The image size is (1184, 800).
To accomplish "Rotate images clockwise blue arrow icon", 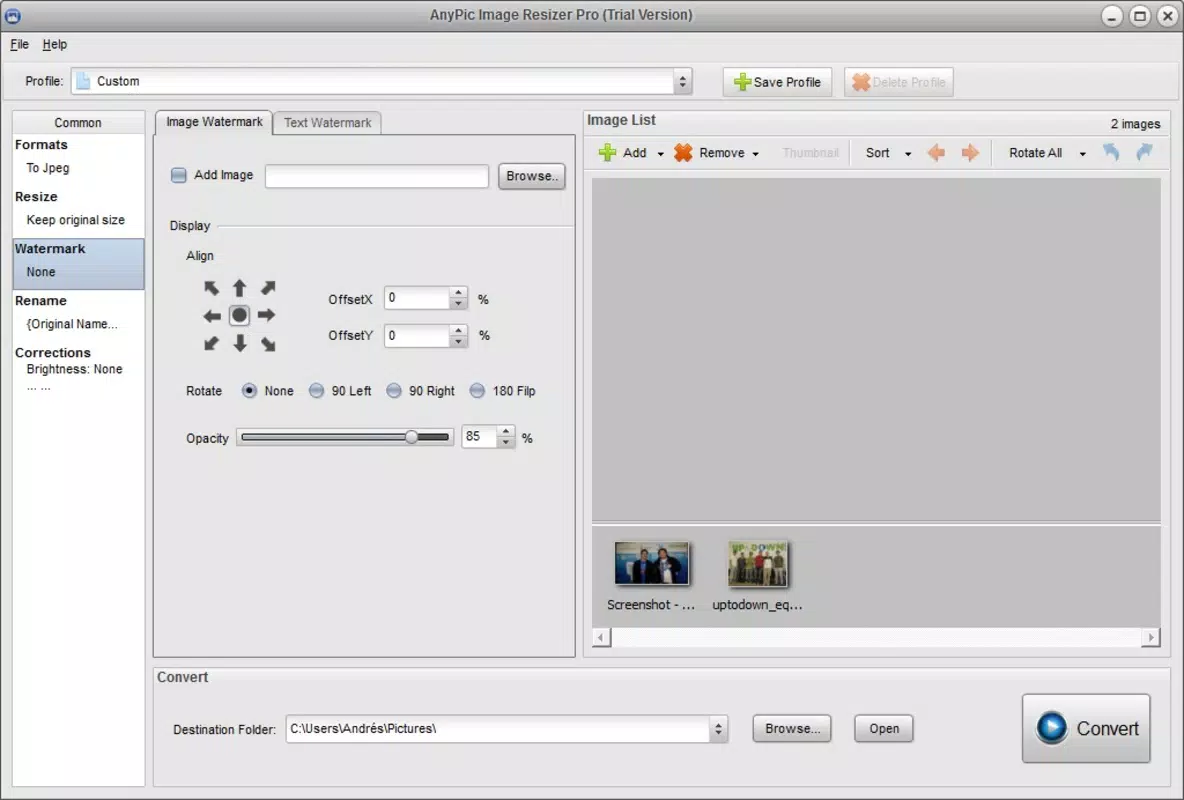I will point(1145,152).
